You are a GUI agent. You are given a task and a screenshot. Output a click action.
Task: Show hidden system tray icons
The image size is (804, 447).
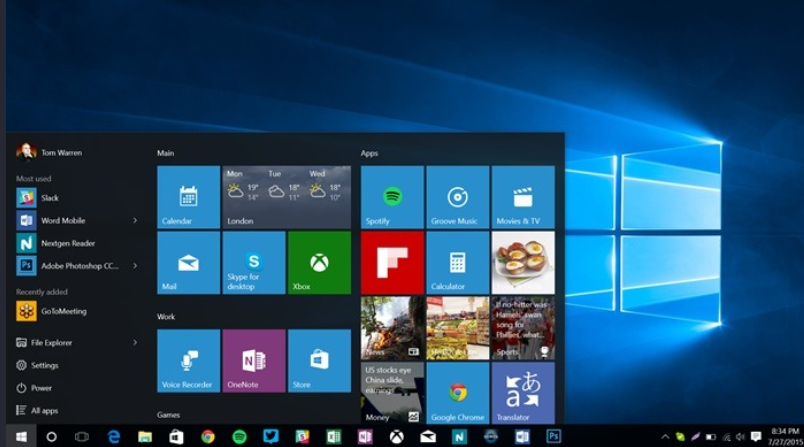pos(665,437)
